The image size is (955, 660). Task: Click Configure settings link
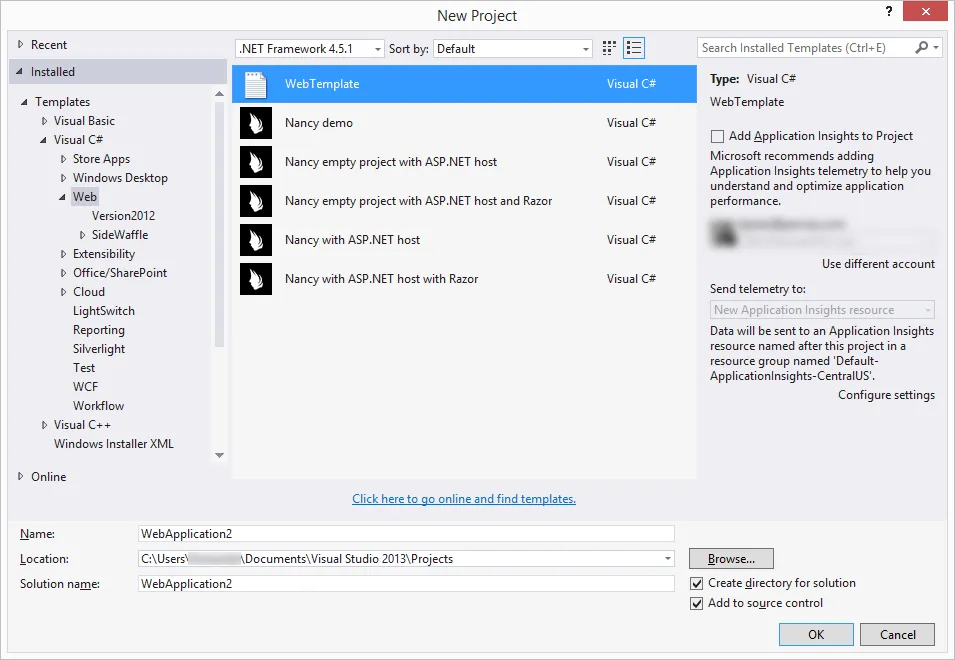(886, 395)
